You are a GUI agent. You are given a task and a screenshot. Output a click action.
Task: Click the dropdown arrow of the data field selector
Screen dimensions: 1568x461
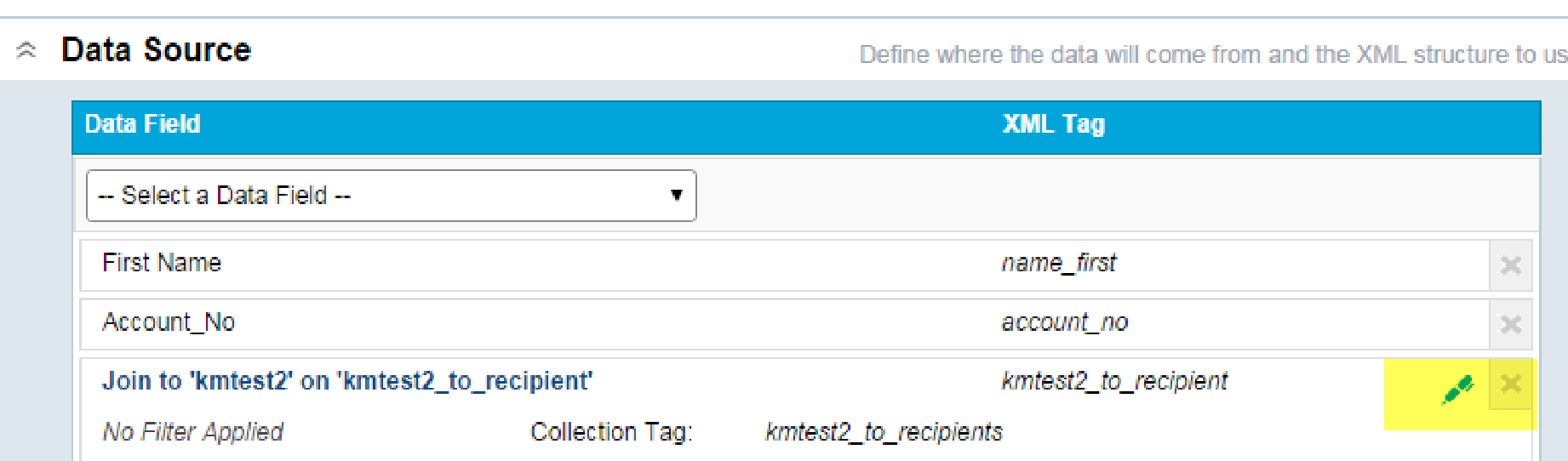(676, 196)
